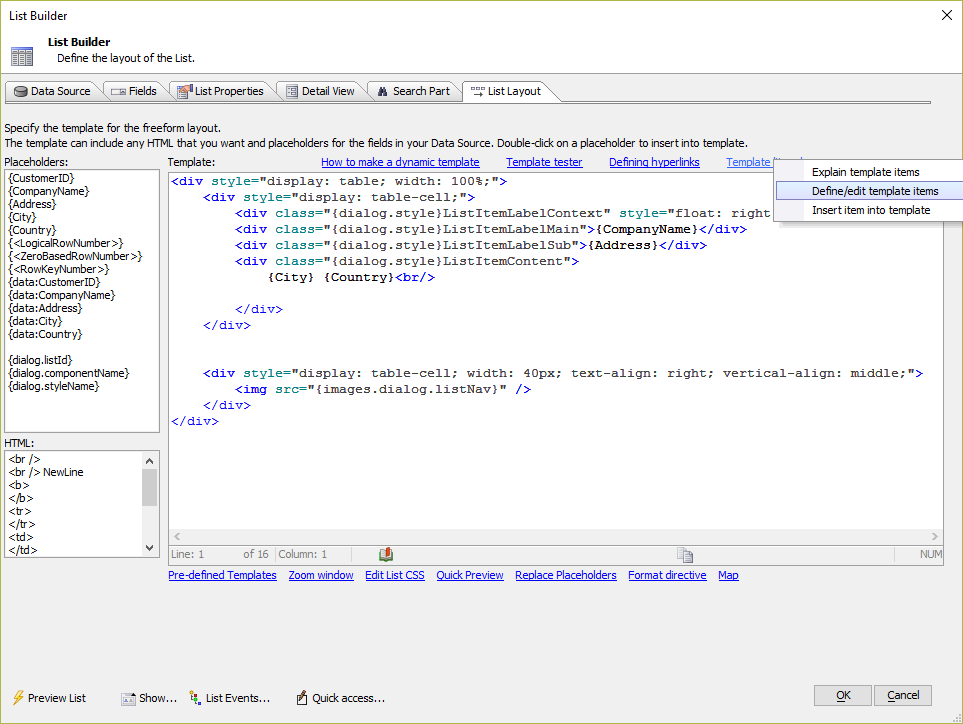Select {City} placeholder
Image resolution: width=963 pixels, height=724 pixels.
[x=22, y=217]
